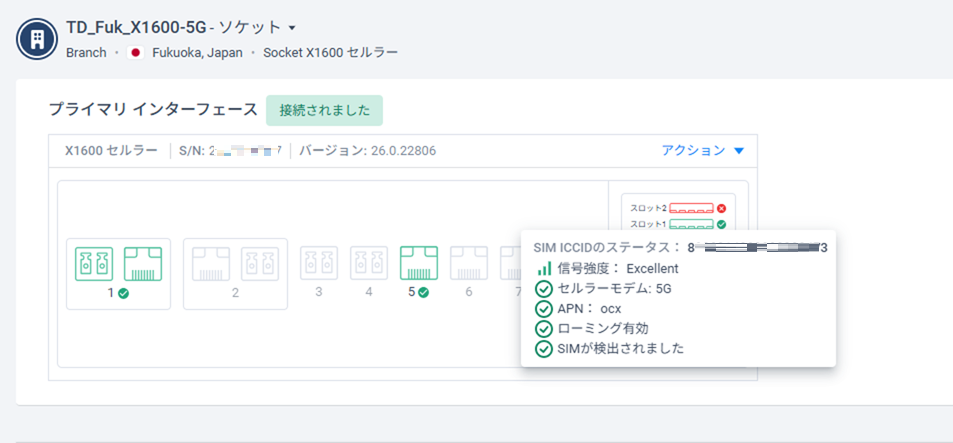The height and width of the screenshot is (443, 953).
Task: Click the SFP icon in port group 2
Action: [x=260, y=264]
